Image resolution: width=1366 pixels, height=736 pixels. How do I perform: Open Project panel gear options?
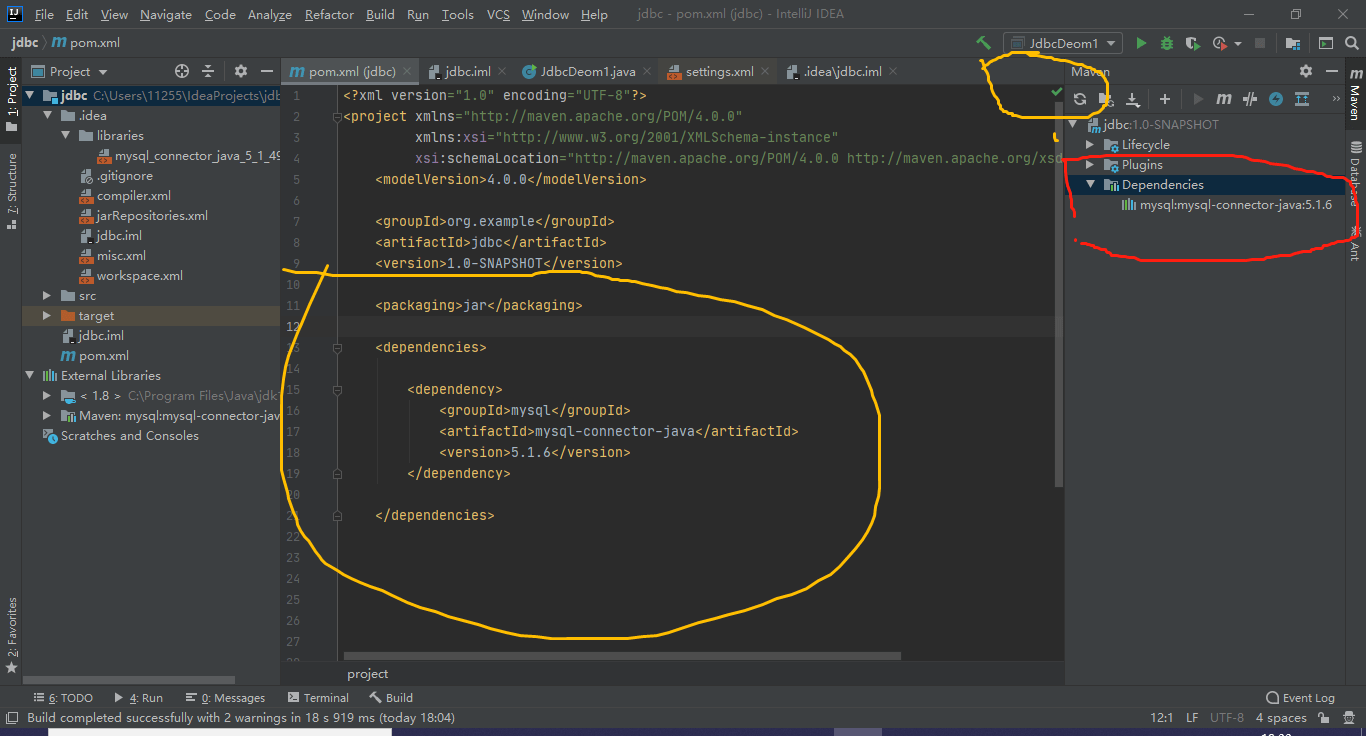pyautogui.click(x=240, y=71)
